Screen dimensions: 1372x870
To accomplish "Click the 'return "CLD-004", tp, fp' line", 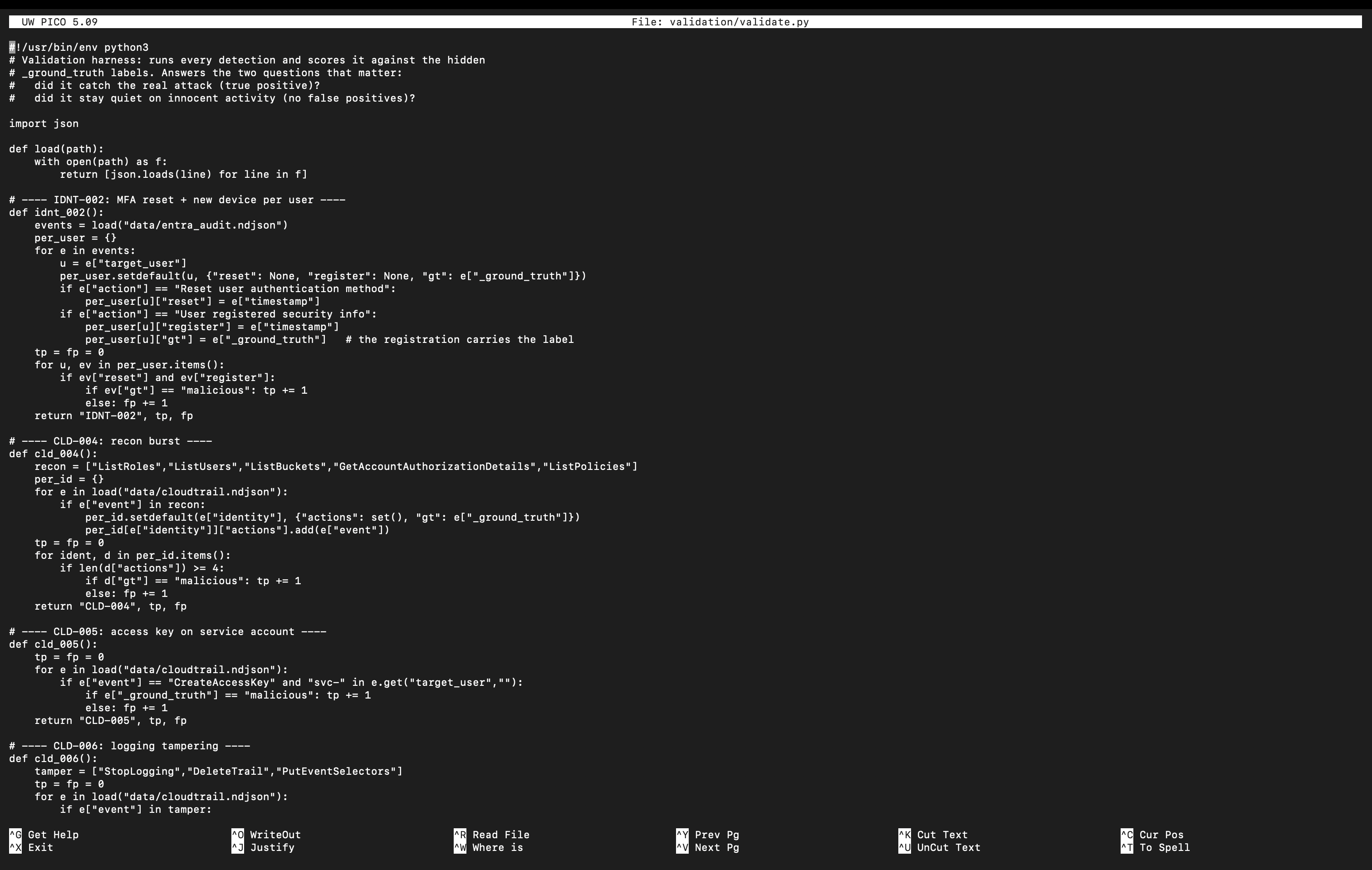I will click(111, 606).
